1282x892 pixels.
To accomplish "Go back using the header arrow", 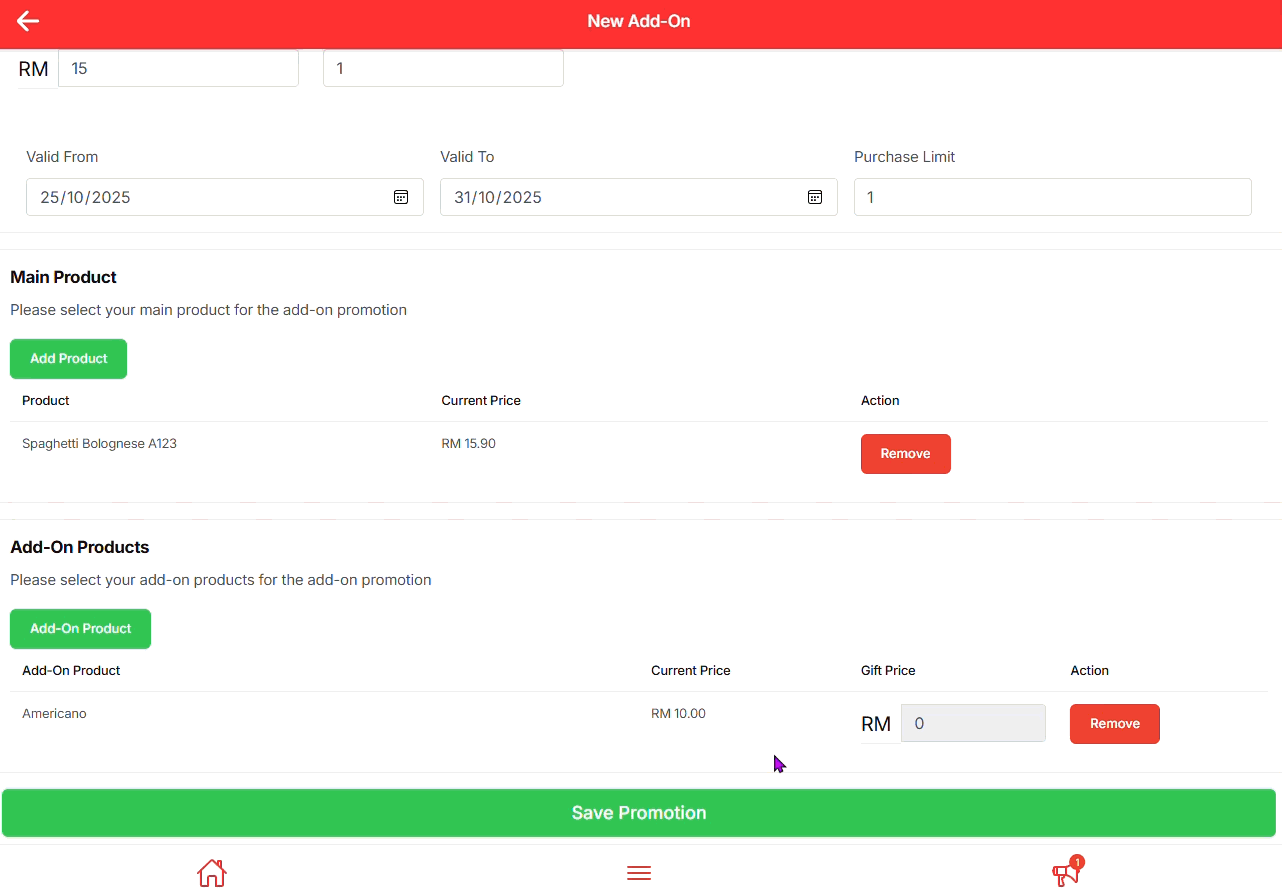I will (x=28, y=21).
